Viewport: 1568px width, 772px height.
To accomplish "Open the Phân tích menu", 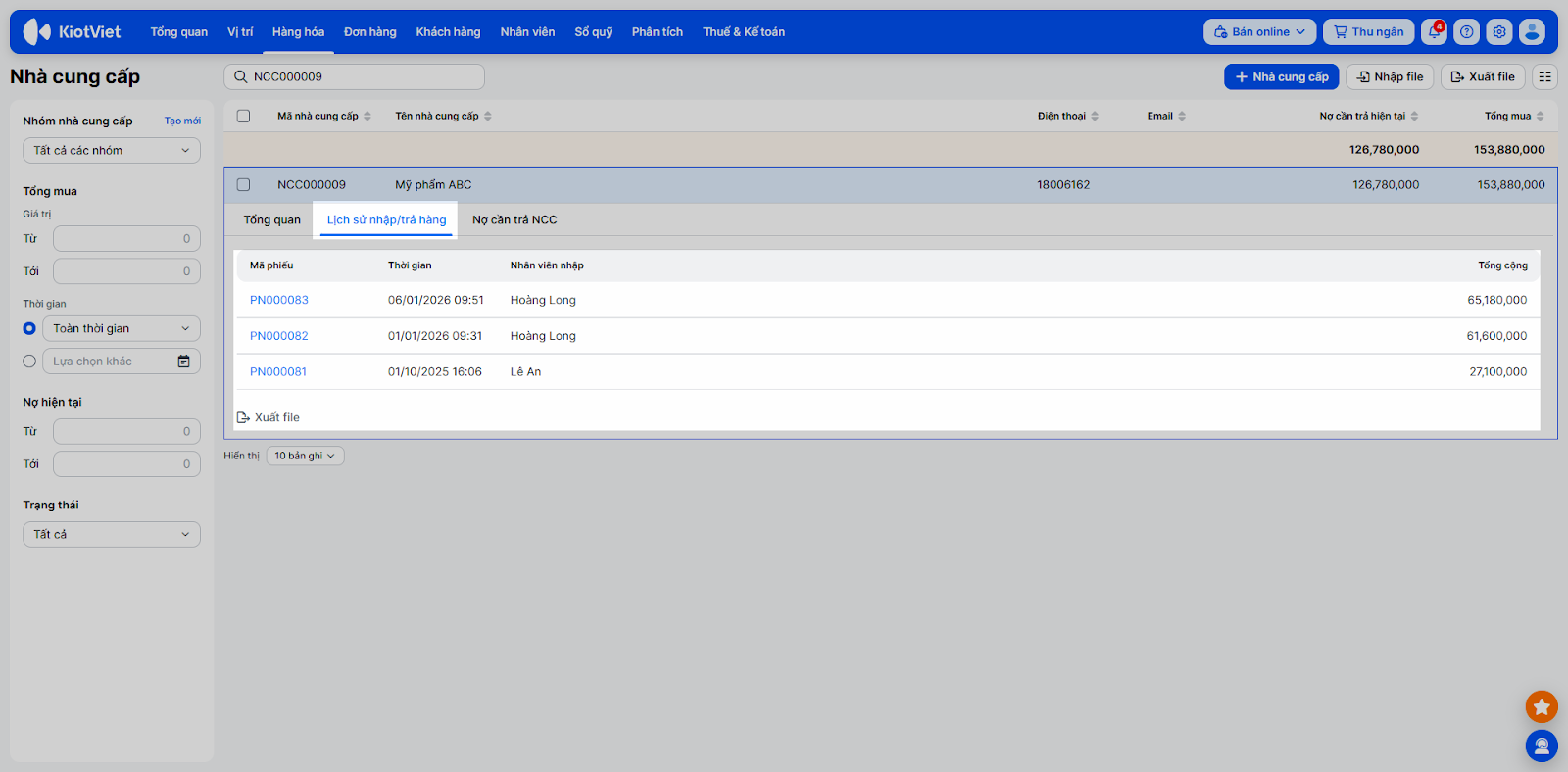I will pyautogui.click(x=658, y=31).
